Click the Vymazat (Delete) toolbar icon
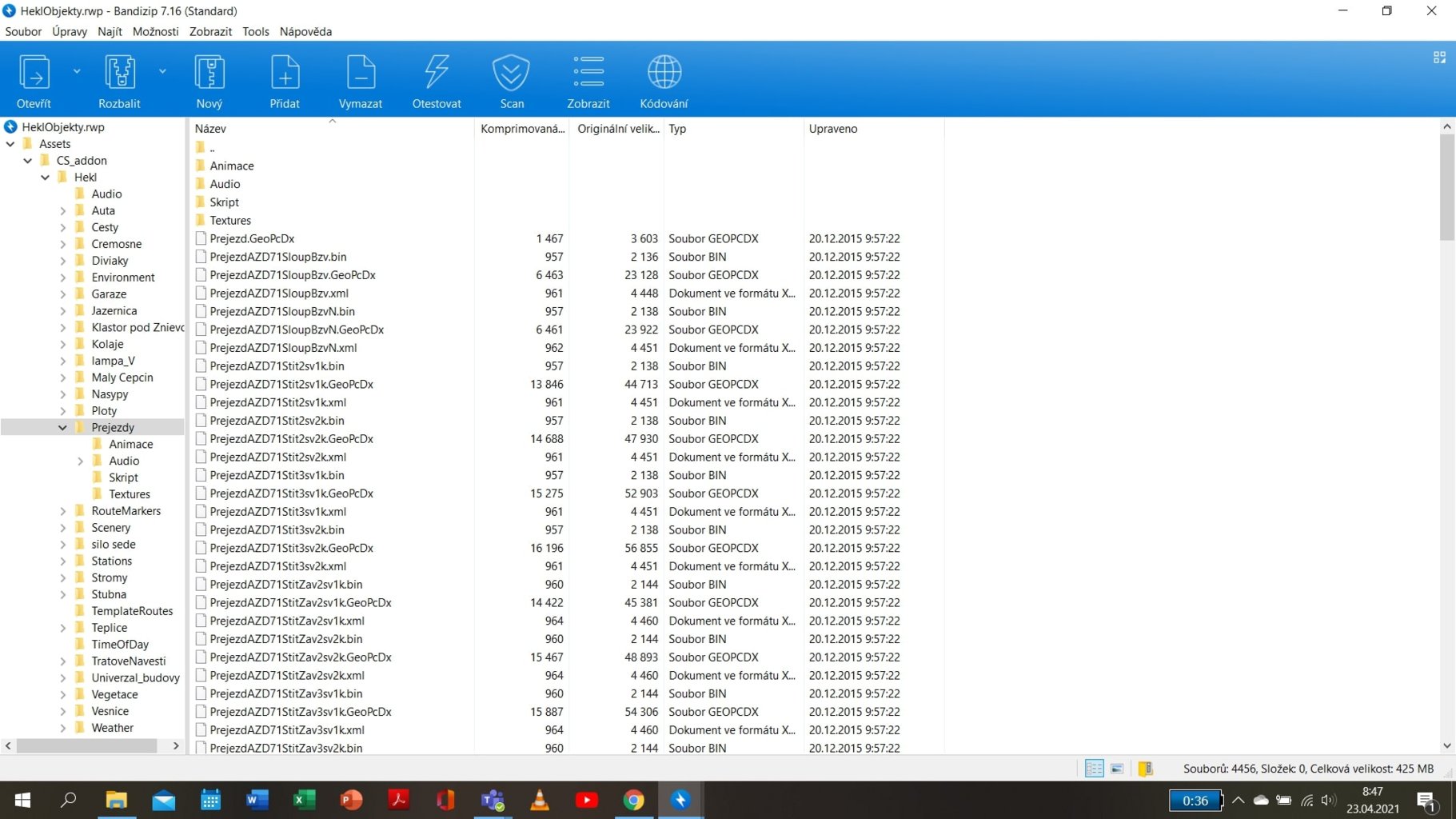Image resolution: width=1456 pixels, height=819 pixels. (360, 74)
